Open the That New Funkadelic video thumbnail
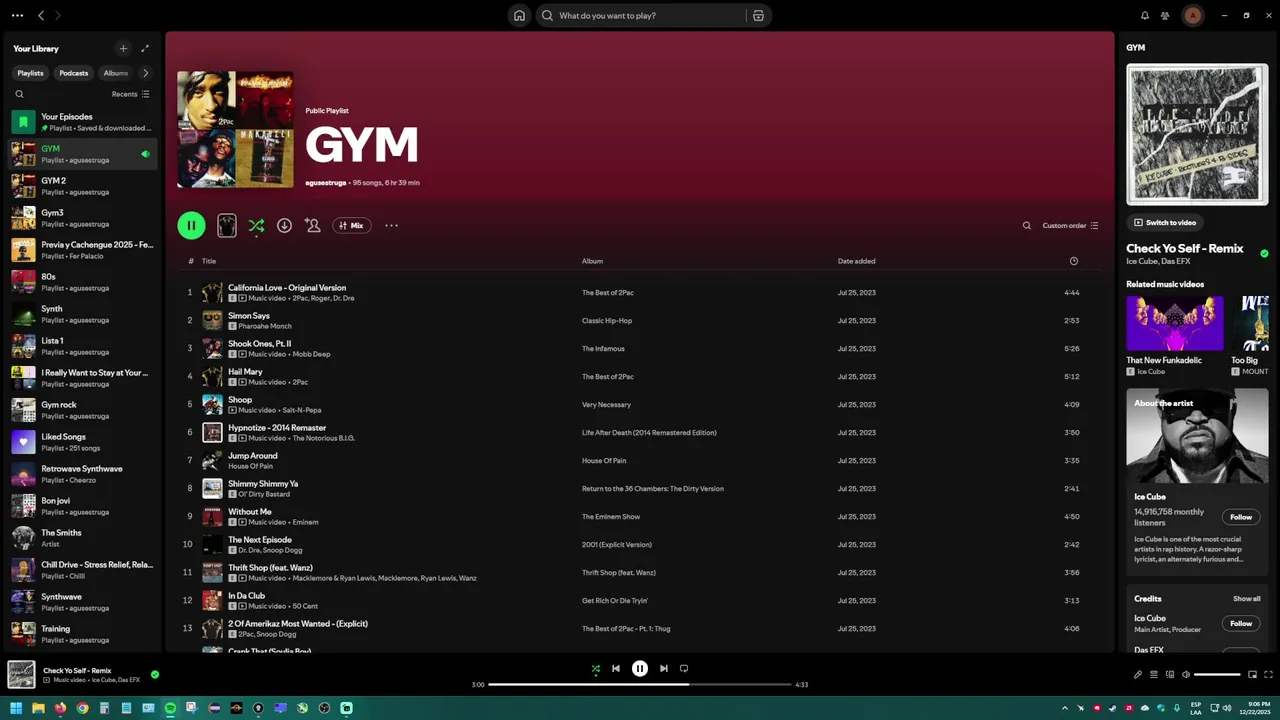Image resolution: width=1280 pixels, height=720 pixels. point(1175,323)
